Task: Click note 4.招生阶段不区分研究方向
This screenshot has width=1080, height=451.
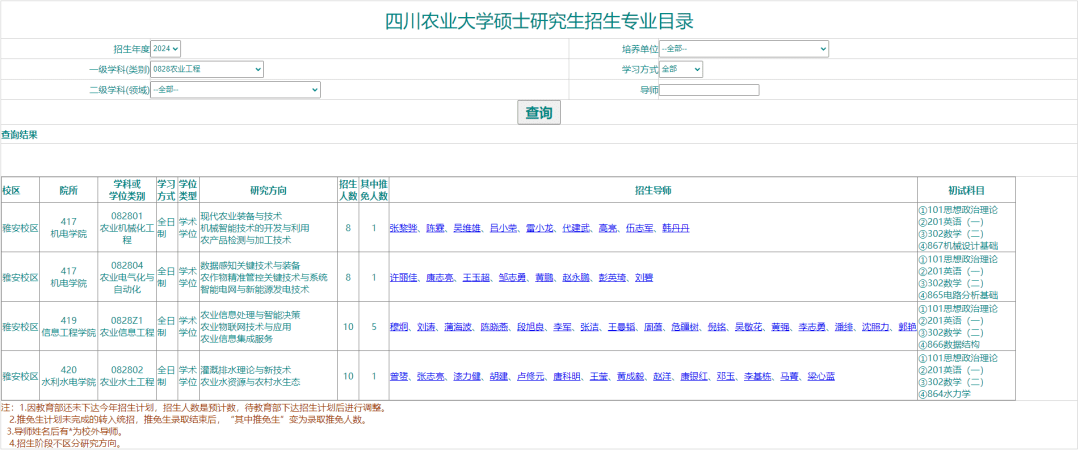Action: click(66, 443)
